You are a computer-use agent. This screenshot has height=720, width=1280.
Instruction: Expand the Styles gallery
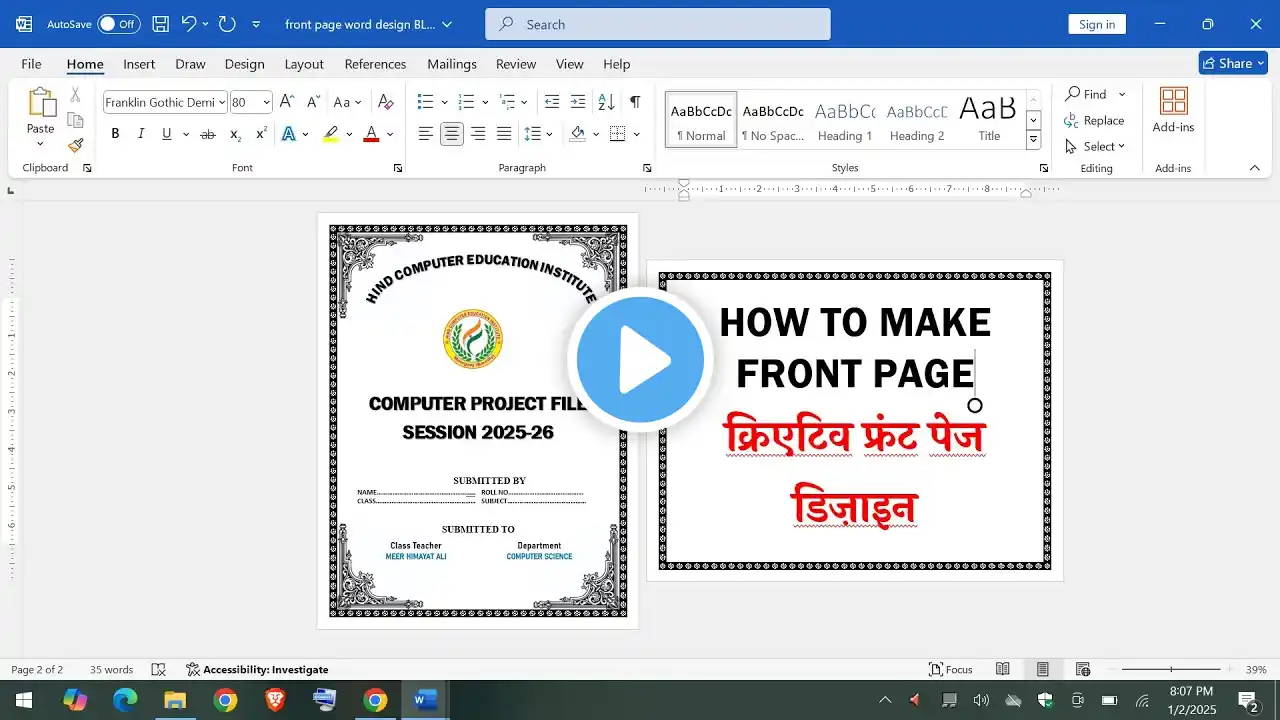(1034, 140)
